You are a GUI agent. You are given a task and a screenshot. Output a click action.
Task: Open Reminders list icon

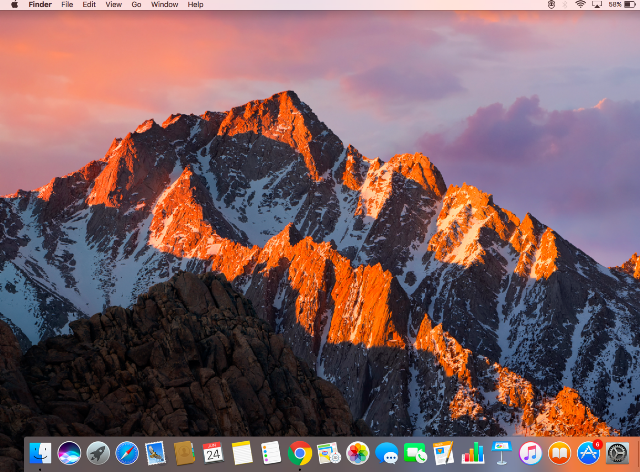click(x=271, y=453)
